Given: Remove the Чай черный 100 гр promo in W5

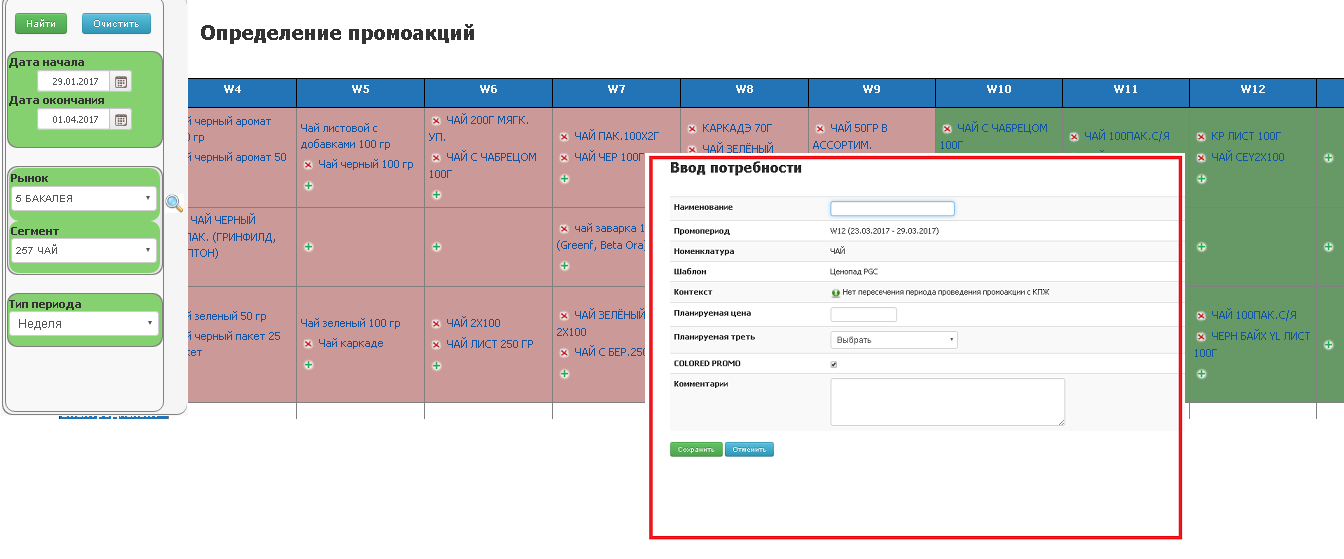Looking at the screenshot, I should pos(308,165).
